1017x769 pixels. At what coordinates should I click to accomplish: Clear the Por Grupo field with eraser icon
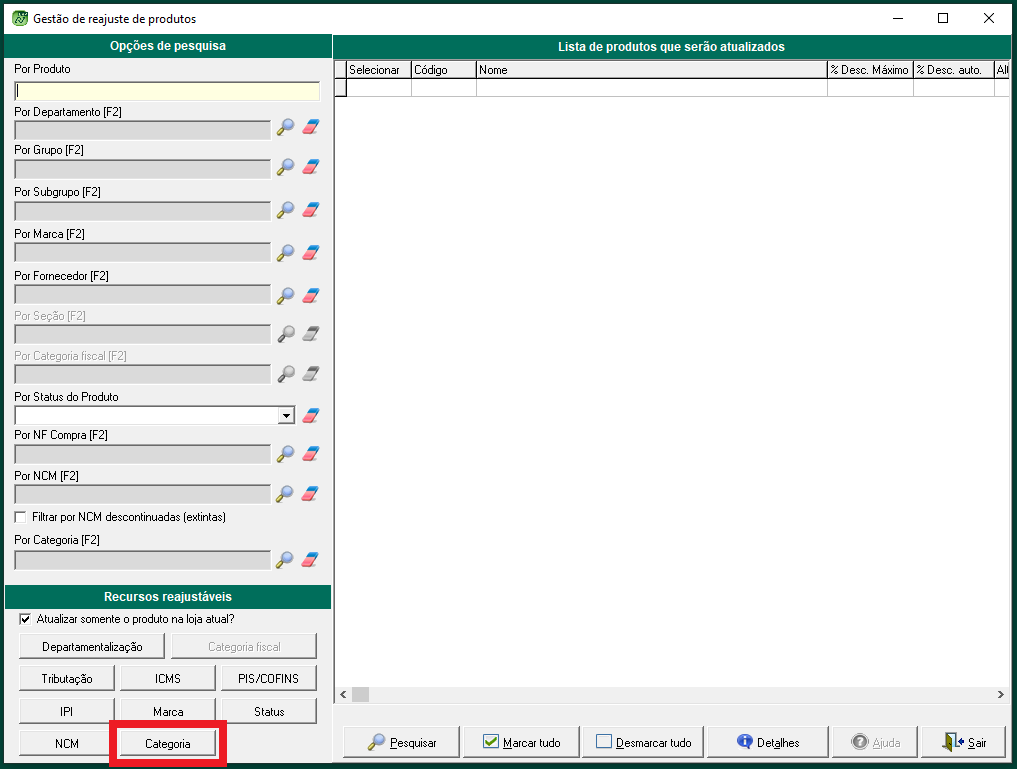(x=310, y=168)
